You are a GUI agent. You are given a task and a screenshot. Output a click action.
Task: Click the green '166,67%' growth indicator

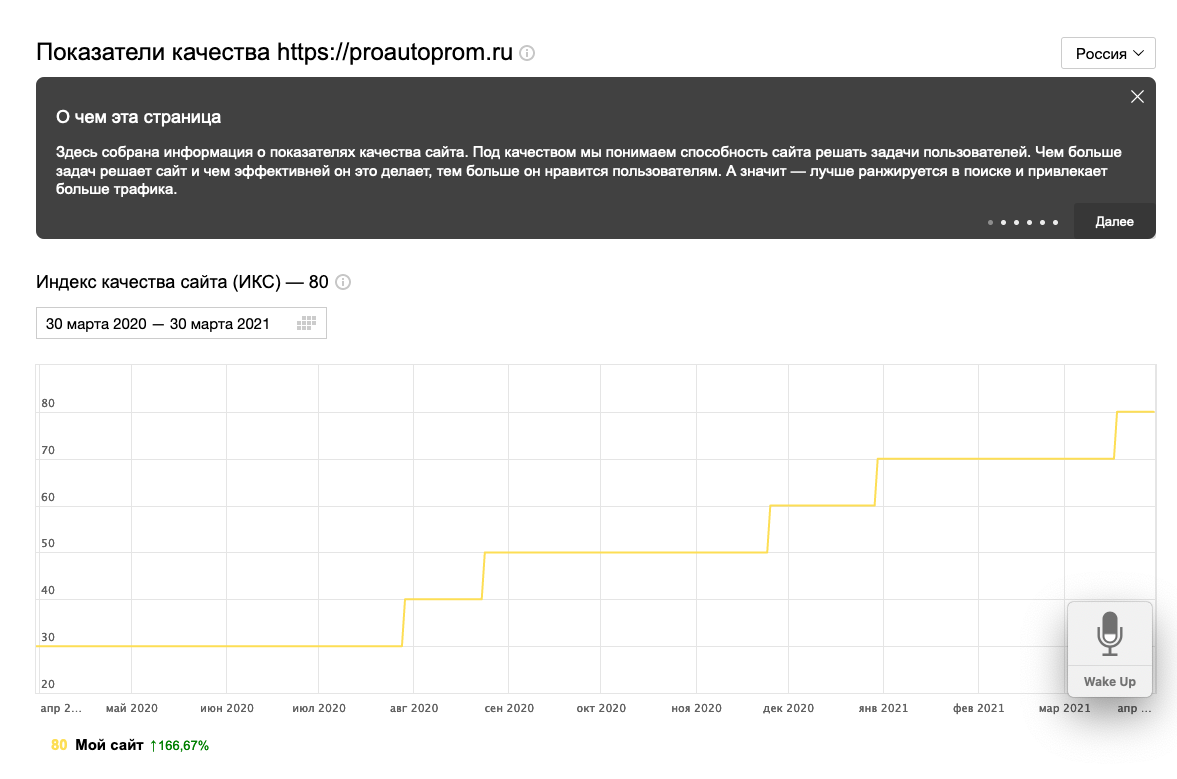point(180,745)
